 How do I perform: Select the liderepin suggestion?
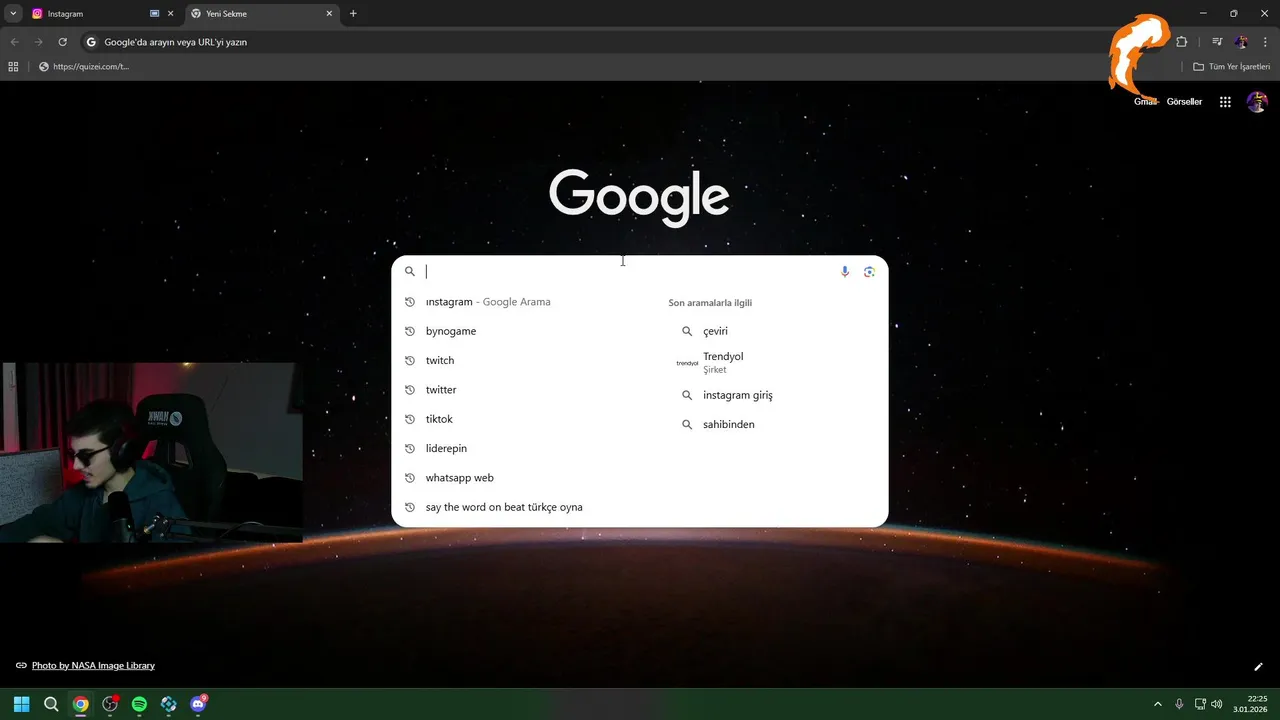523,448
